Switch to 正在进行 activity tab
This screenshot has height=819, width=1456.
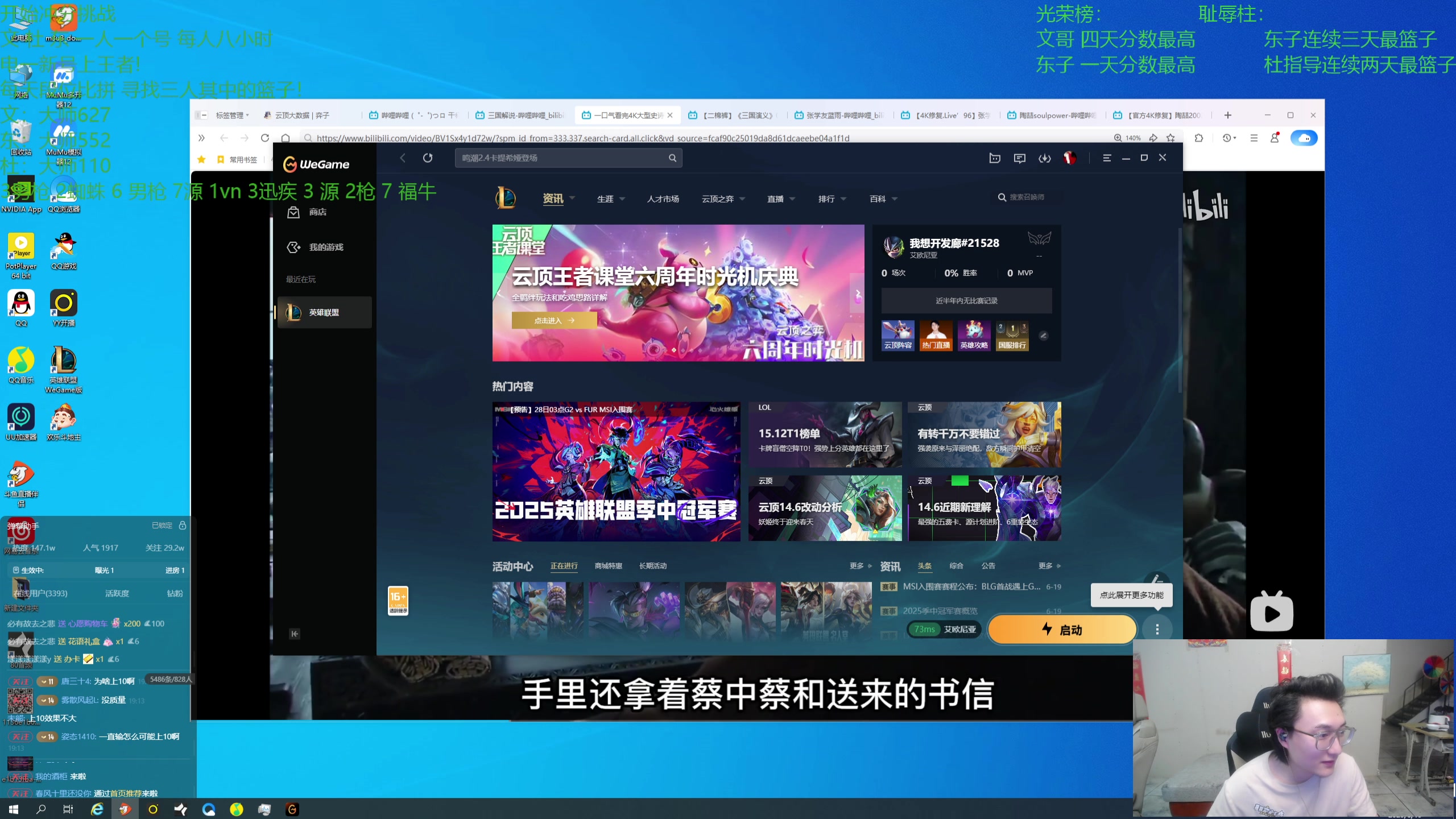(x=564, y=566)
